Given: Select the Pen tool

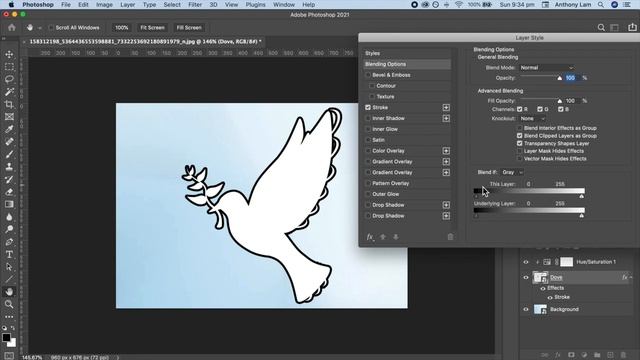Looking at the screenshot, I should click(9, 242).
